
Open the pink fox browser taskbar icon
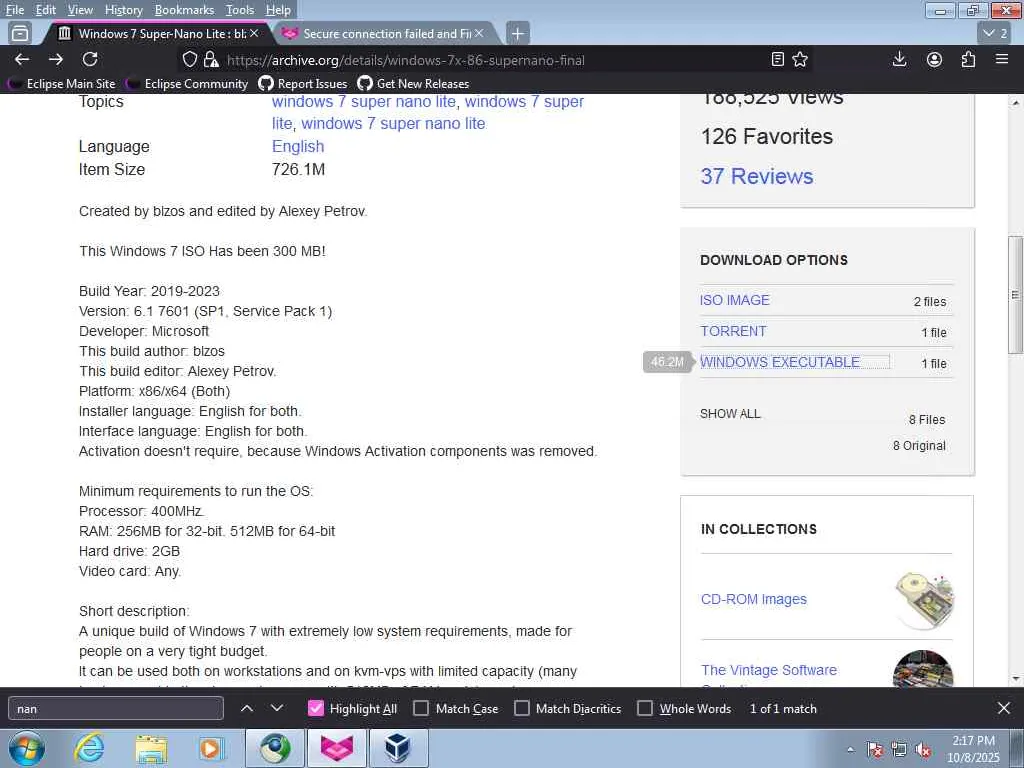pos(336,748)
